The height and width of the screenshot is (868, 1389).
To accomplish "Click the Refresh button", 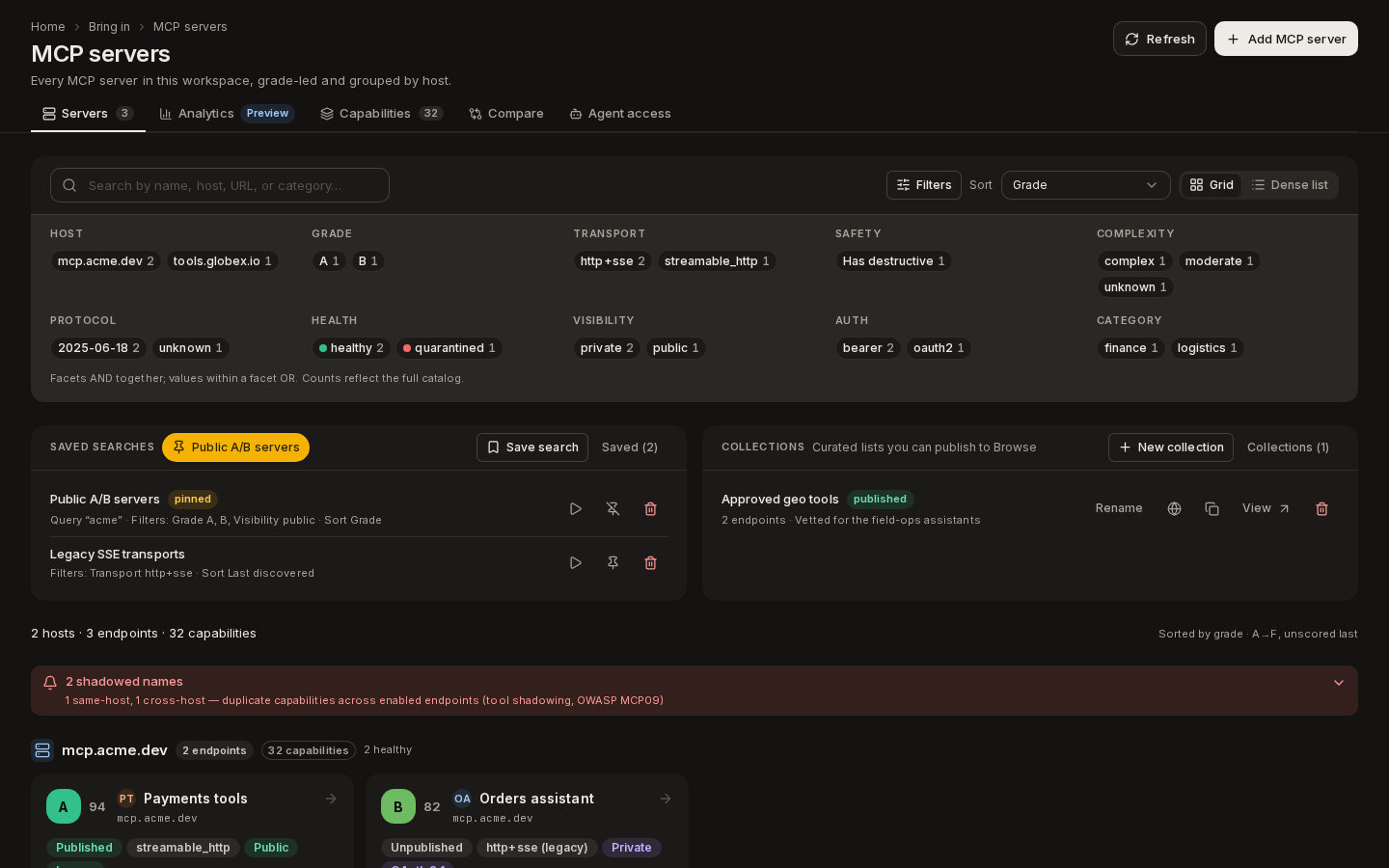I will pos(1159,39).
